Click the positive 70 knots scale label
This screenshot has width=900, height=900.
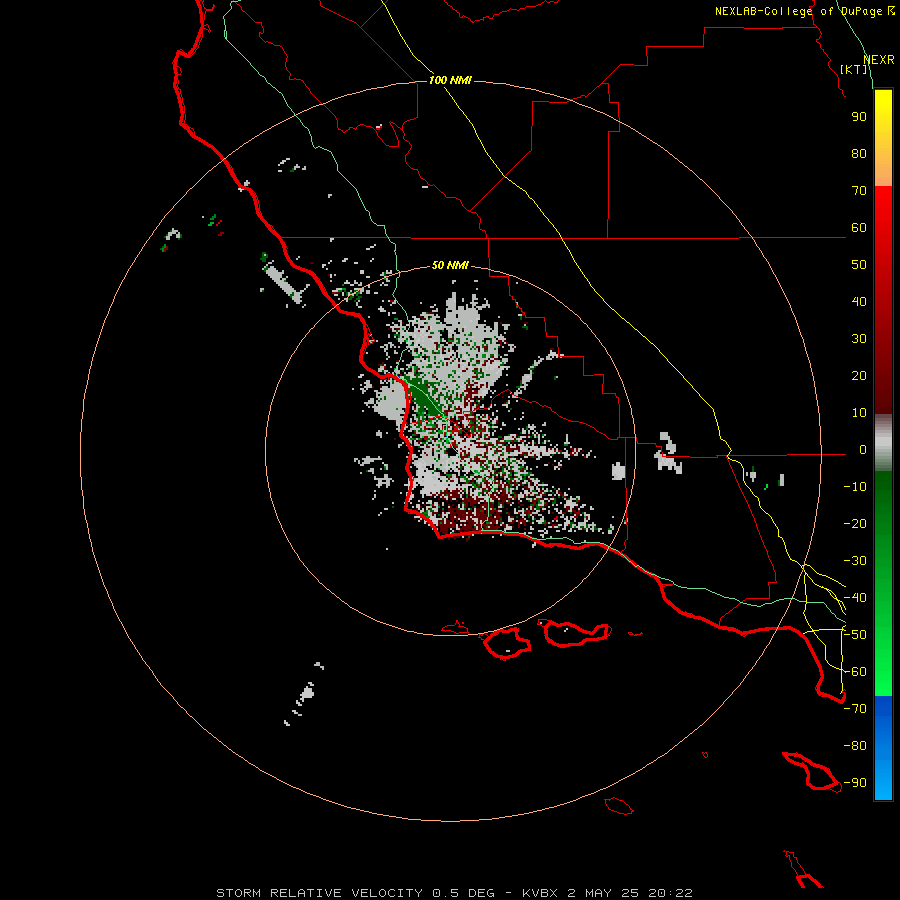click(859, 191)
